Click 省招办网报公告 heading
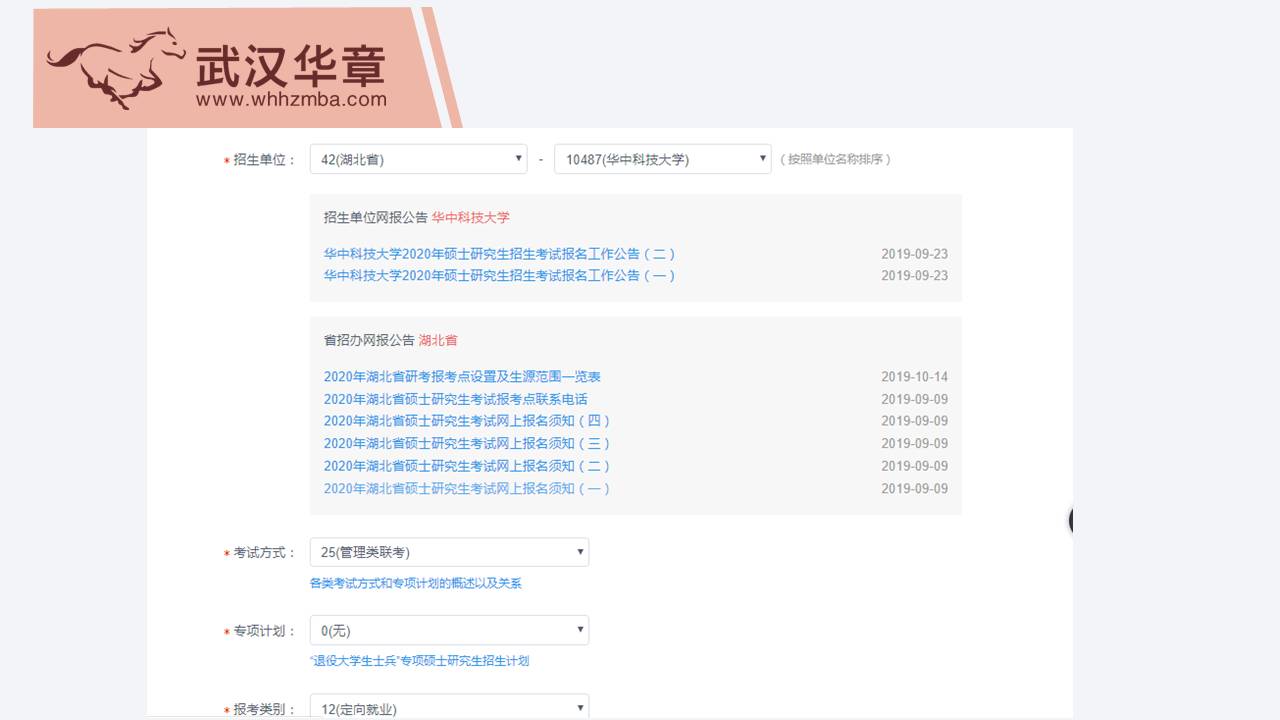 pyautogui.click(x=369, y=340)
